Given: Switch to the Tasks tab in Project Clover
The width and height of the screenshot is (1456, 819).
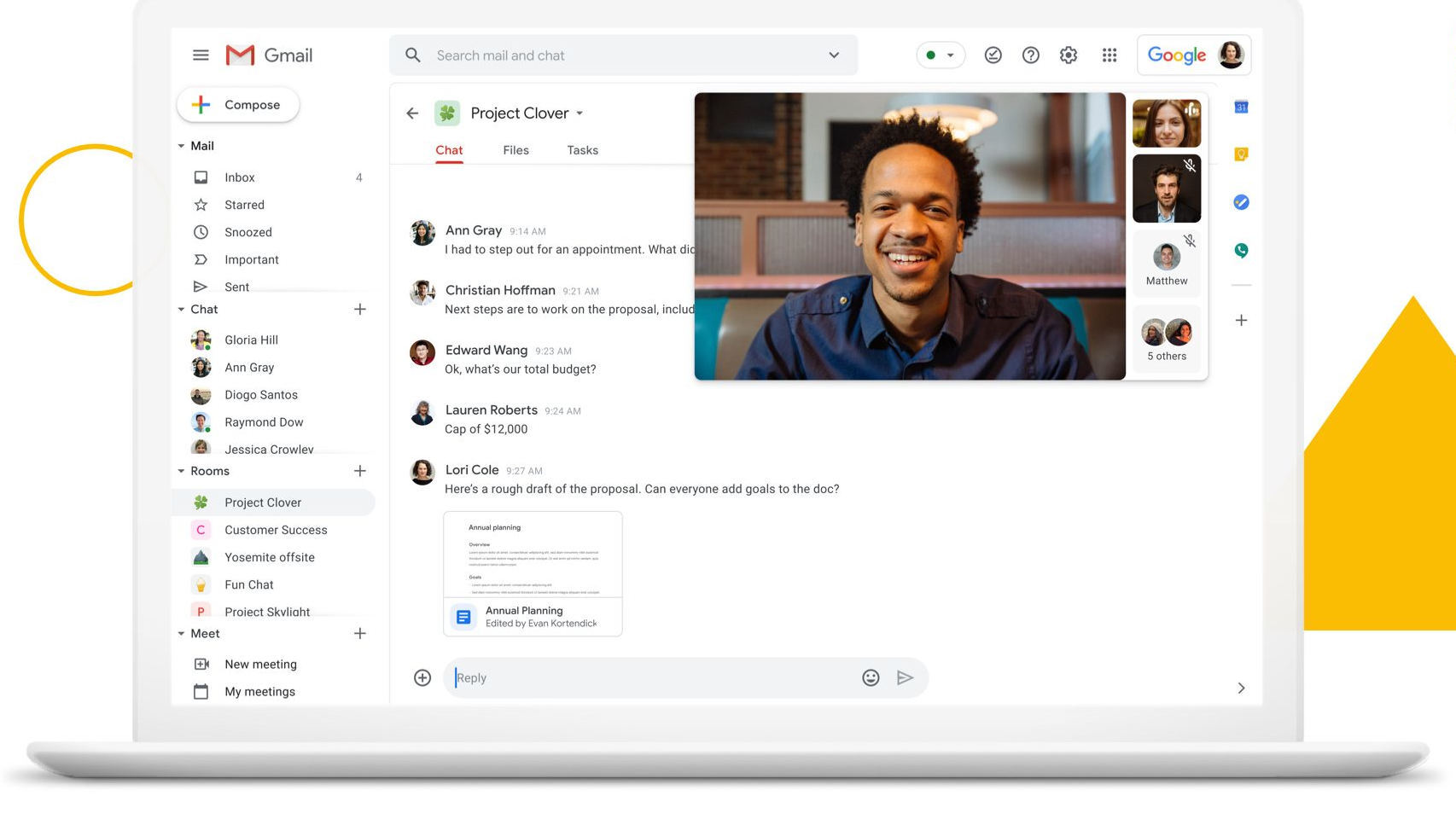Looking at the screenshot, I should tap(582, 149).
